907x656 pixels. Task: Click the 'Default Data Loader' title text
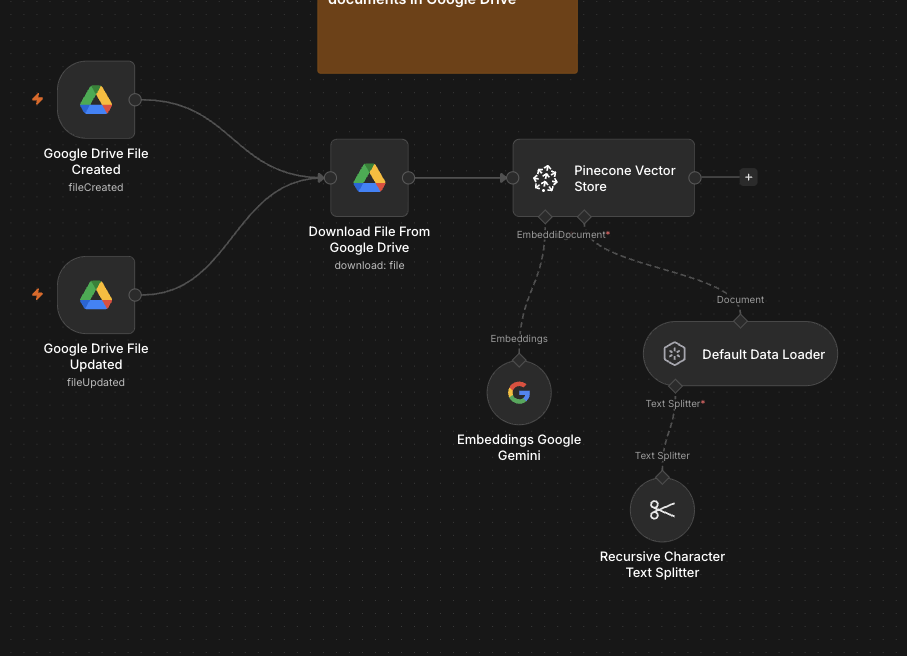(764, 354)
